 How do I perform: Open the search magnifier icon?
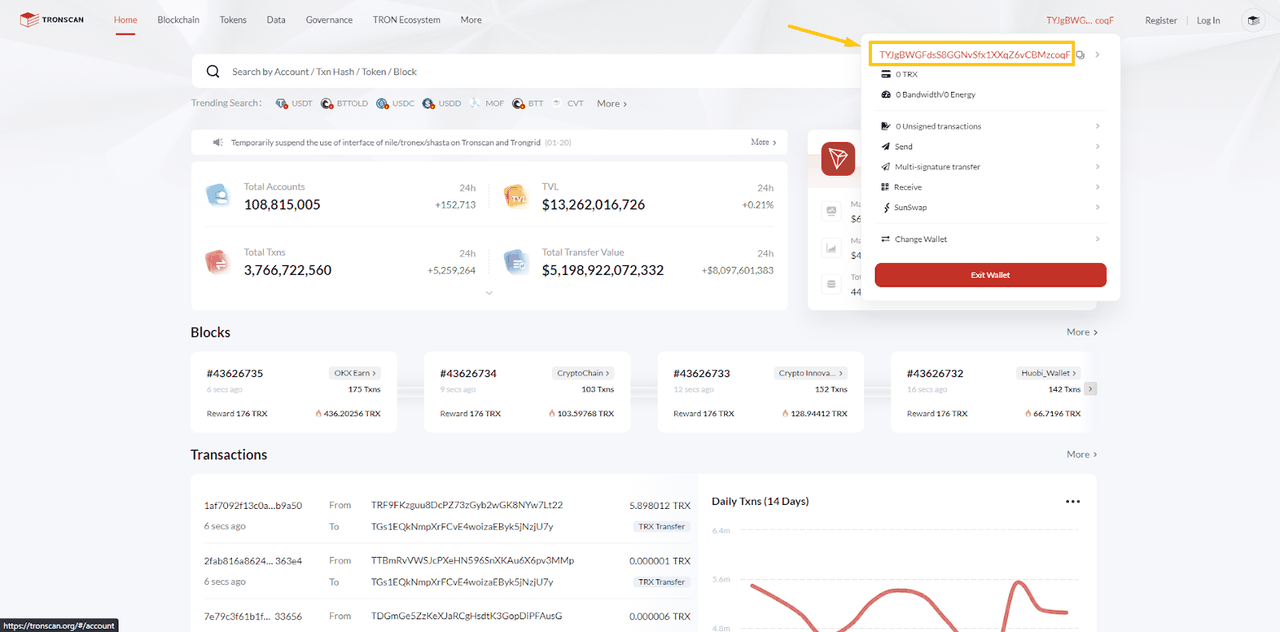212,70
